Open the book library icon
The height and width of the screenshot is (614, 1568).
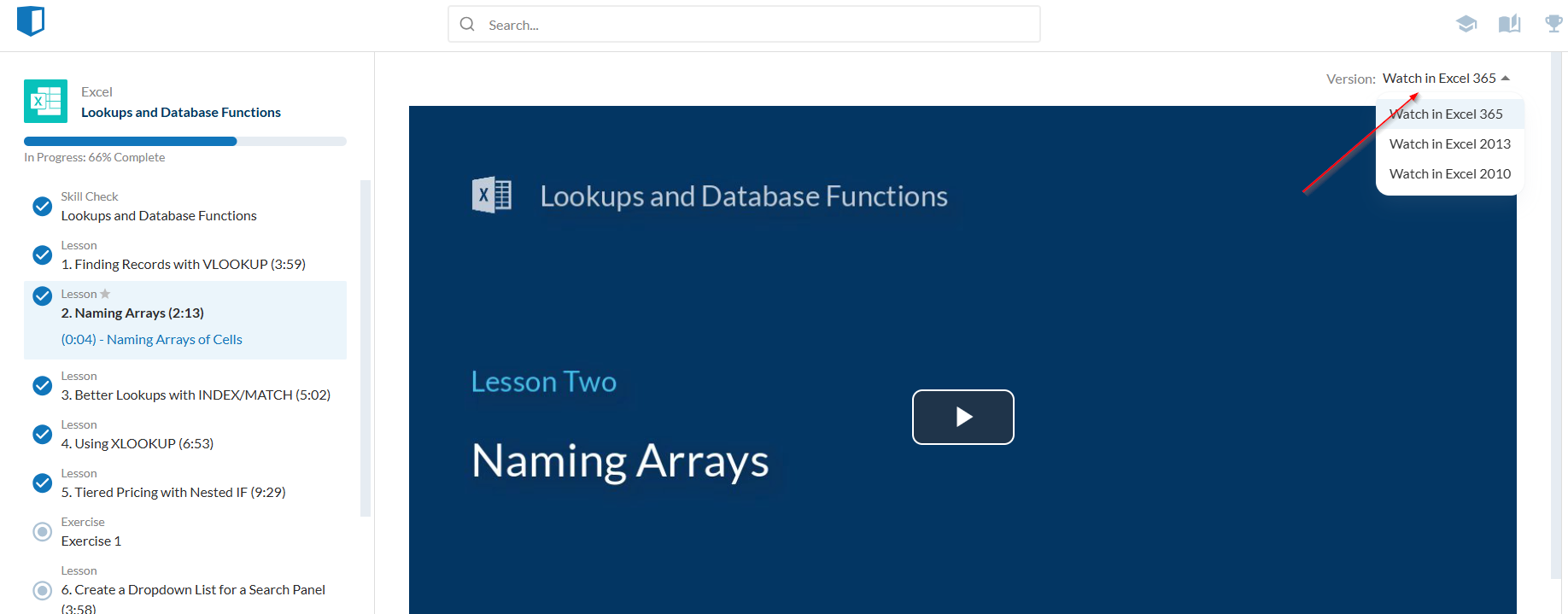(x=1509, y=24)
